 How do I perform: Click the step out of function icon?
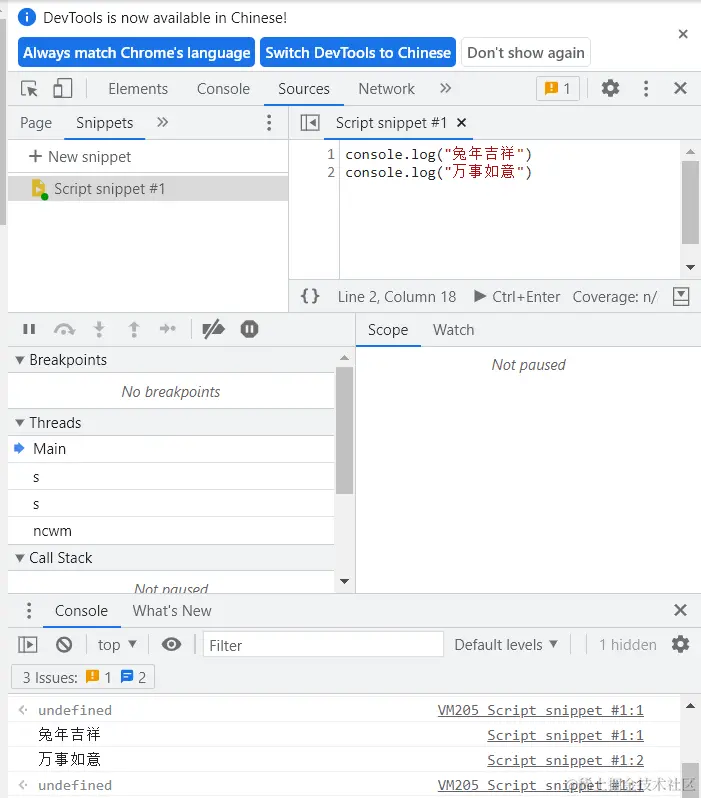(133, 329)
